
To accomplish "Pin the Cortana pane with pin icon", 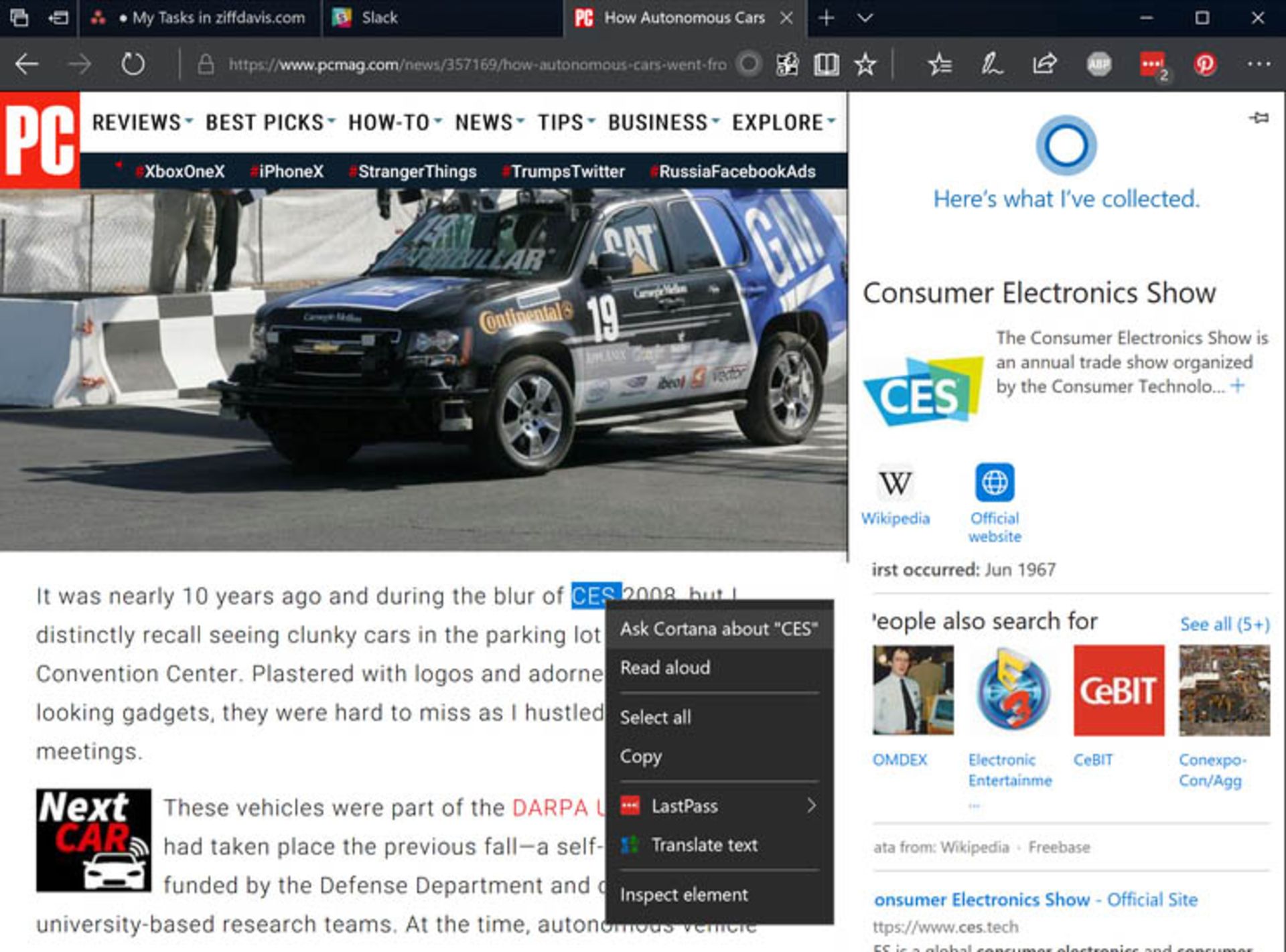I will coord(1259,118).
